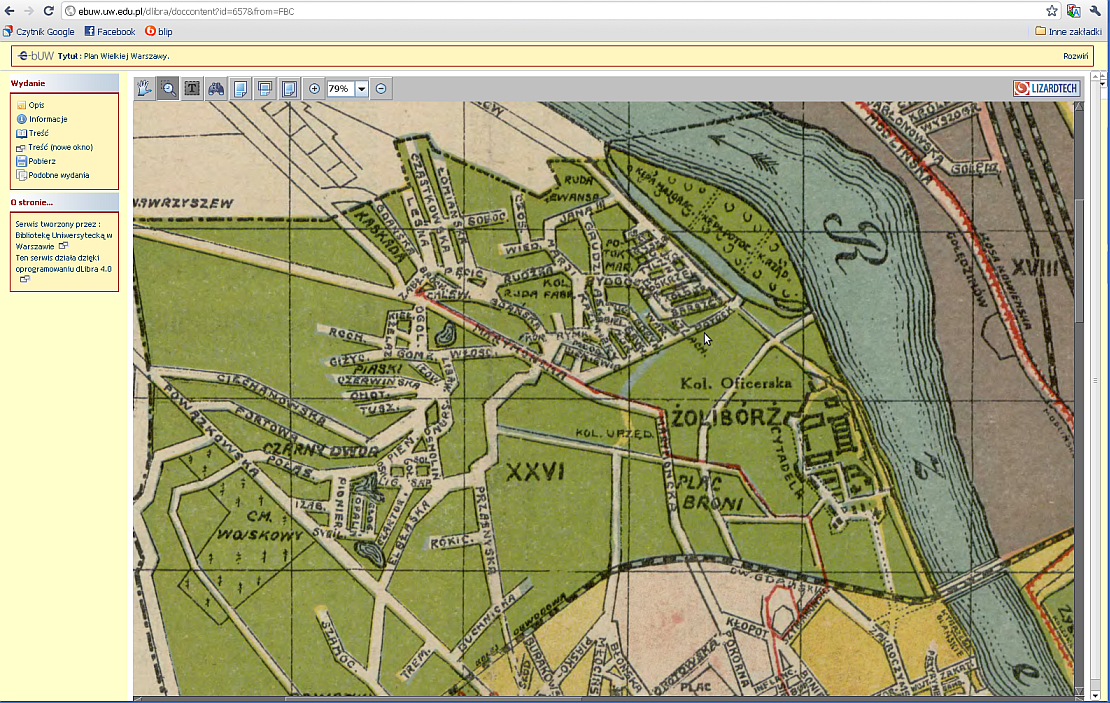Screen dimensions: 1110x703
Task: Open Treść (nowe okno) link
Action: (x=61, y=147)
